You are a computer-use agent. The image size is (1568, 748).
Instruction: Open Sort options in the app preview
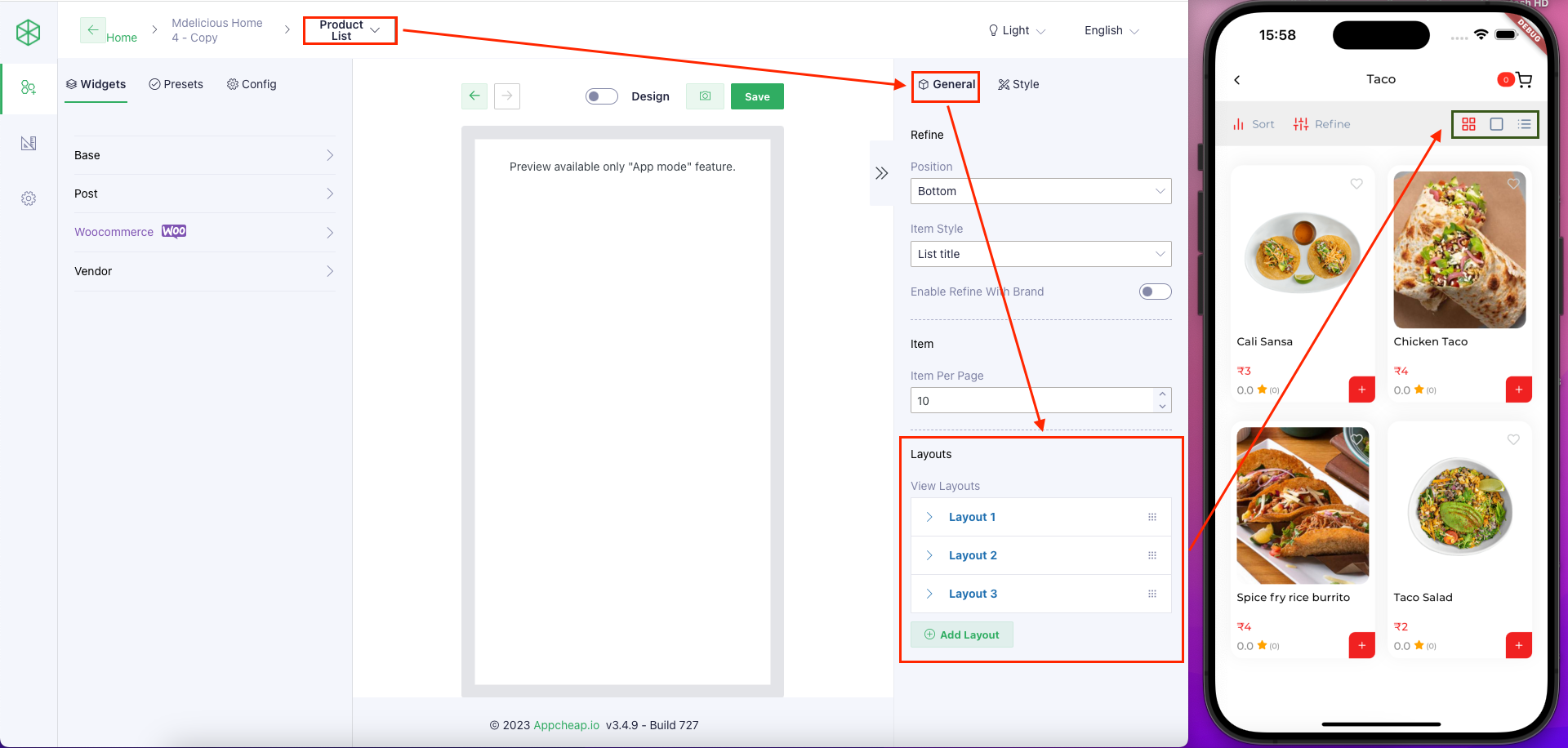1254,123
